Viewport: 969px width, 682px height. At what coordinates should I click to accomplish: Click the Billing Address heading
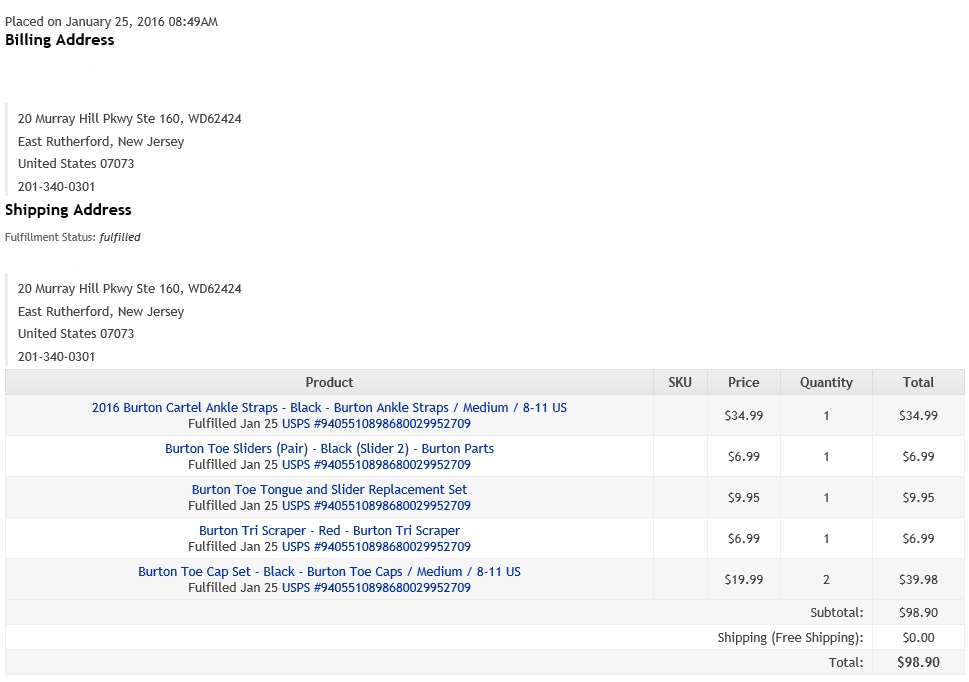[x=59, y=40]
